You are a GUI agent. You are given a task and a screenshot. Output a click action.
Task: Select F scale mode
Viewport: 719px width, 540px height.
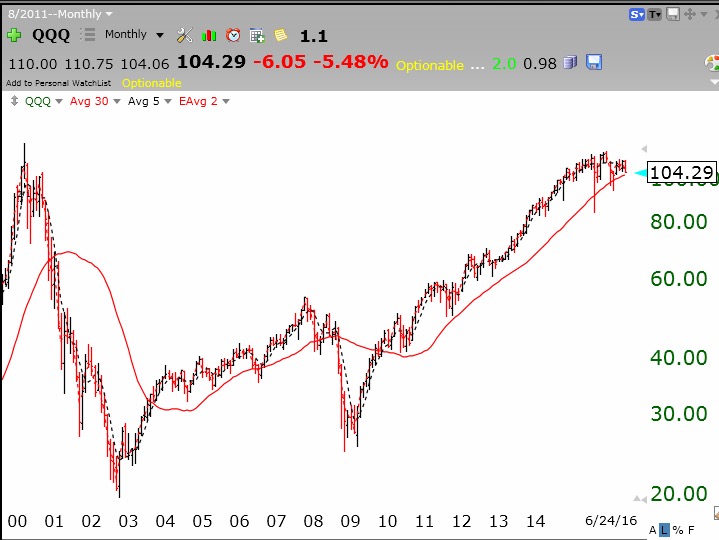691,530
